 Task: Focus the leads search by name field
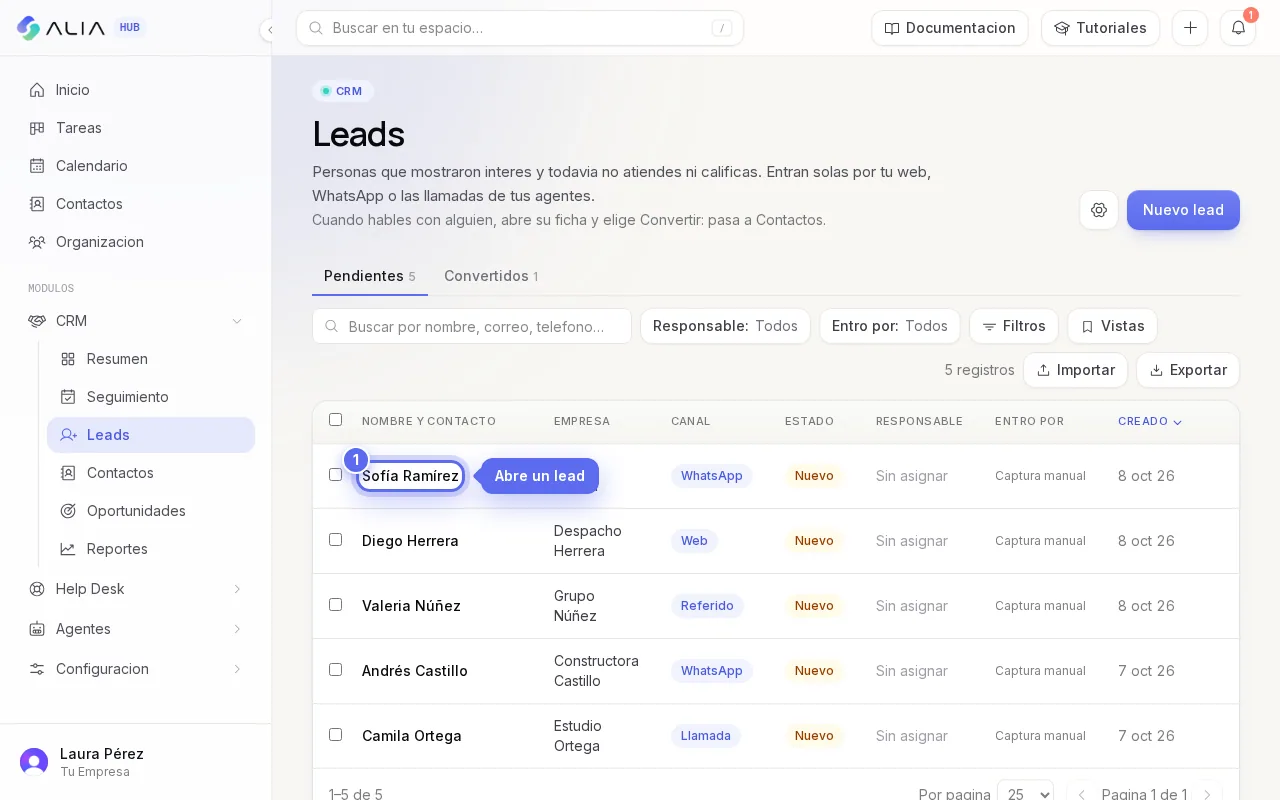pos(472,326)
